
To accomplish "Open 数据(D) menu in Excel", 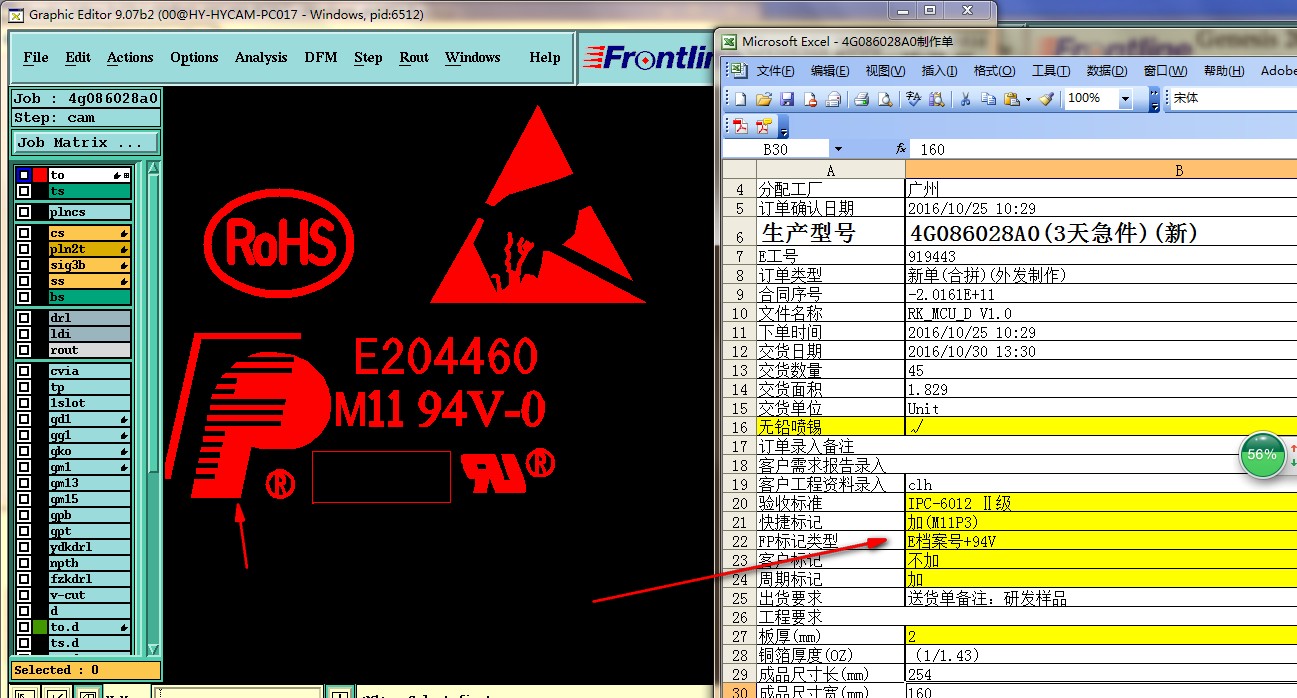I will (x=1107, y=71).
